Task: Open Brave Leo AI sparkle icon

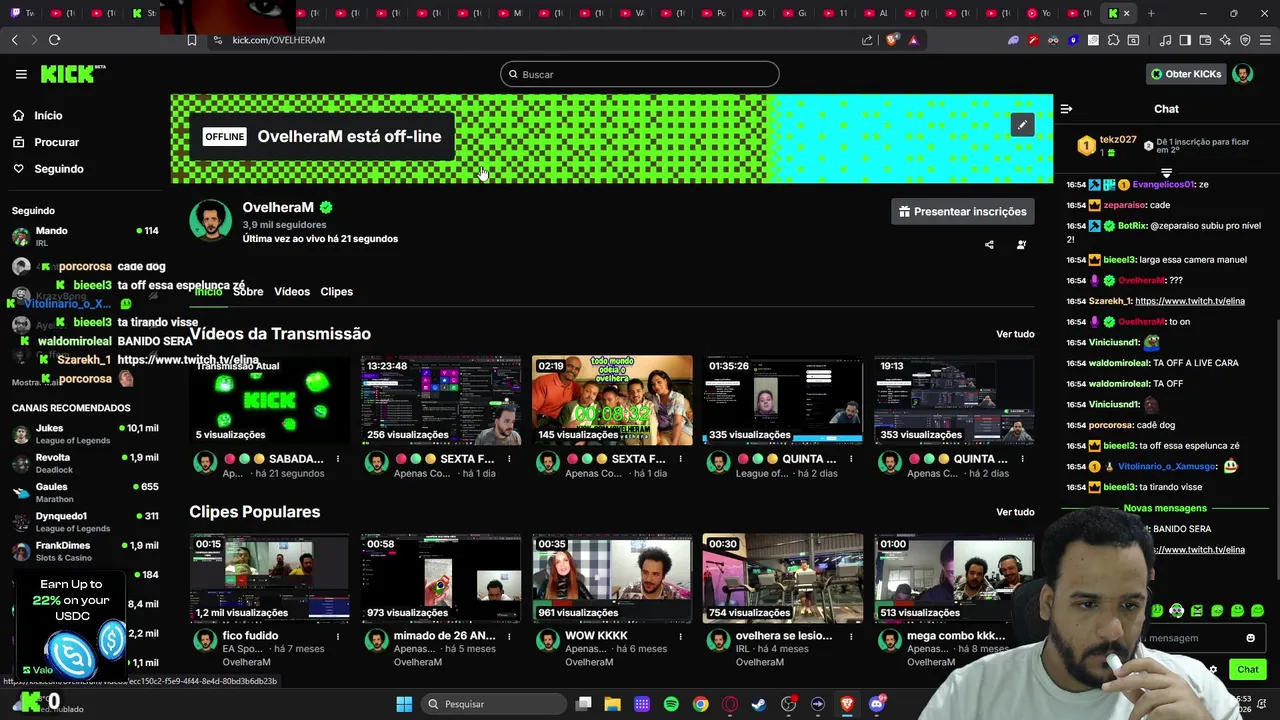Action: 1226,40
